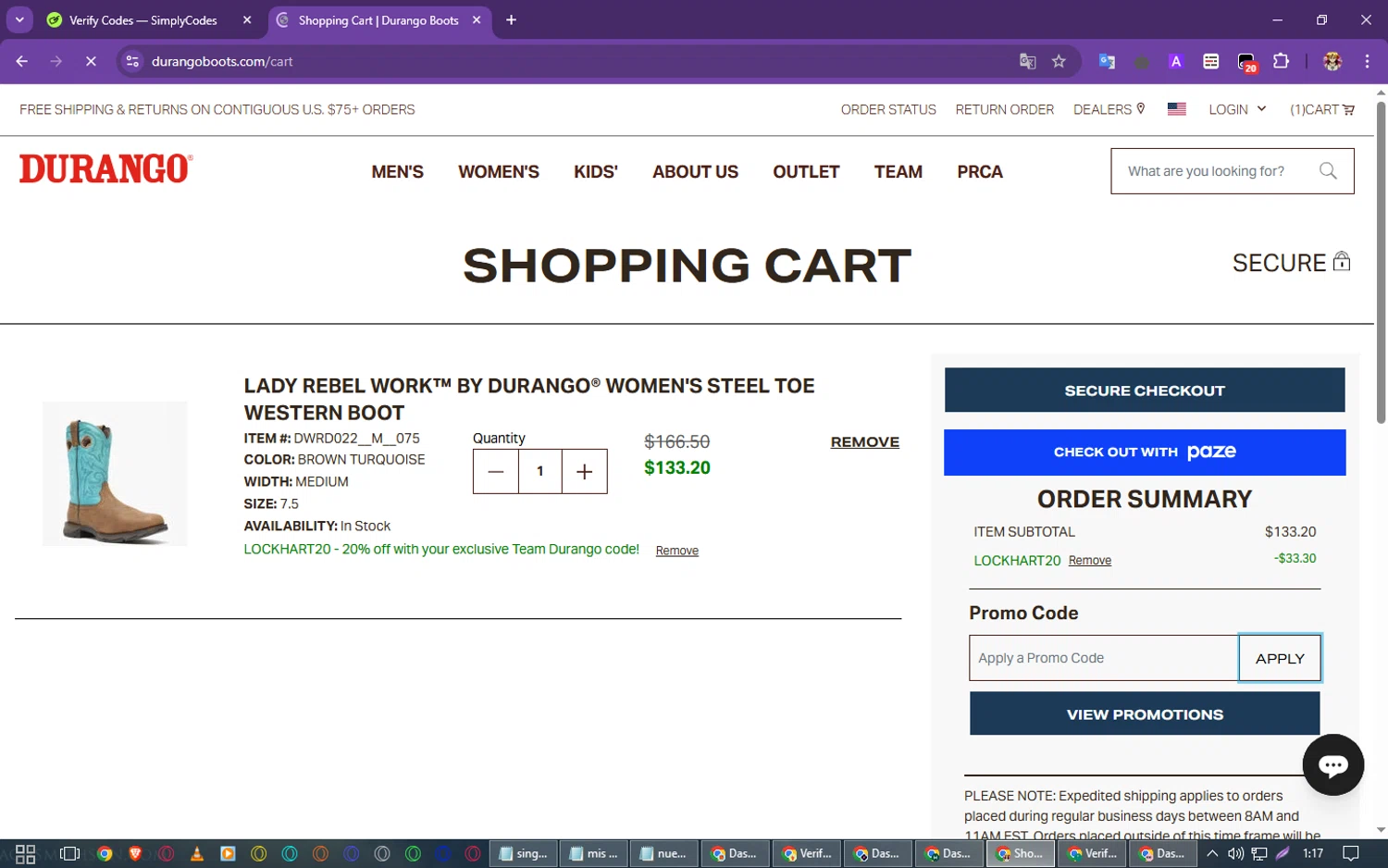Bookmark this page with the star icon
1388x868 pixels.
coord(1059,61)
